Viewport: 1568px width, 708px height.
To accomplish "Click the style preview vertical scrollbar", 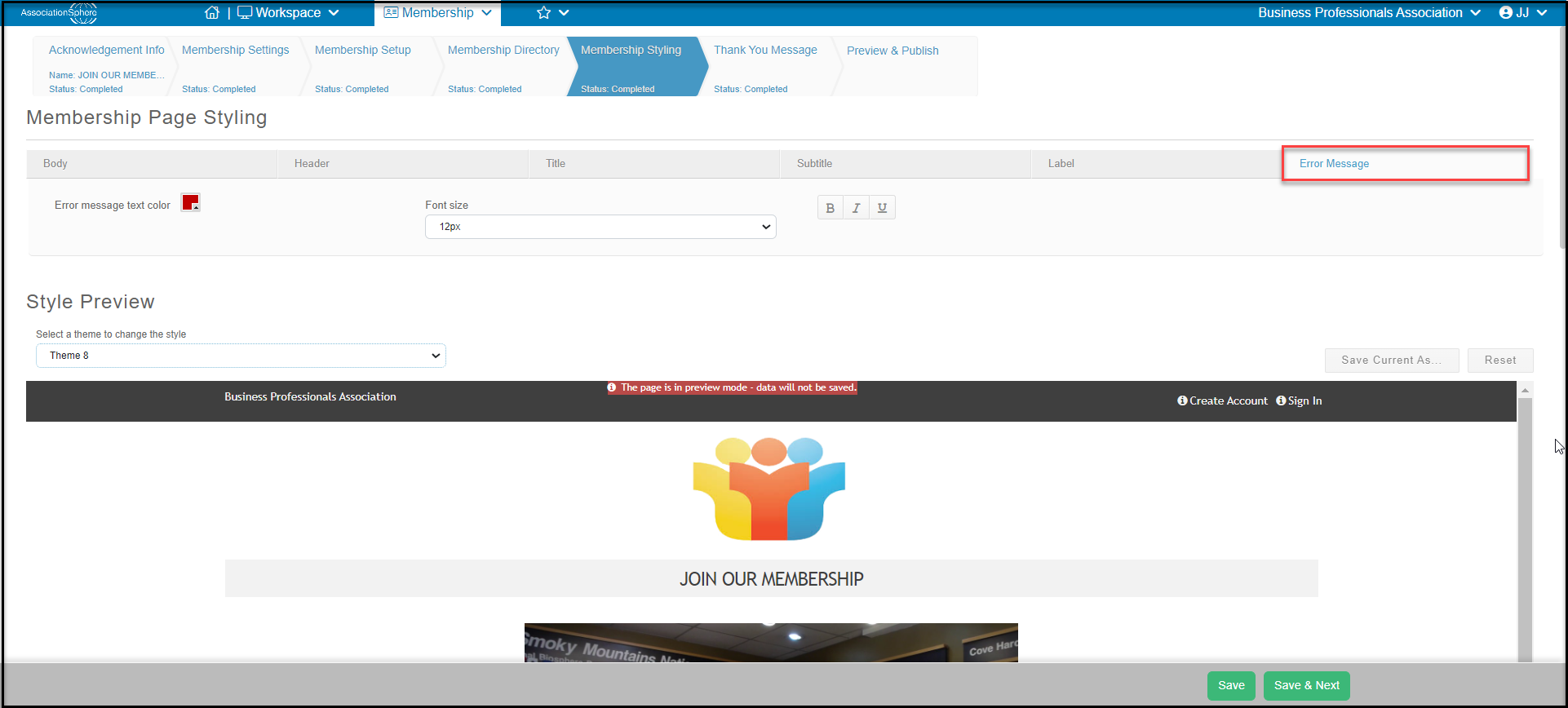I will 1525,522.
